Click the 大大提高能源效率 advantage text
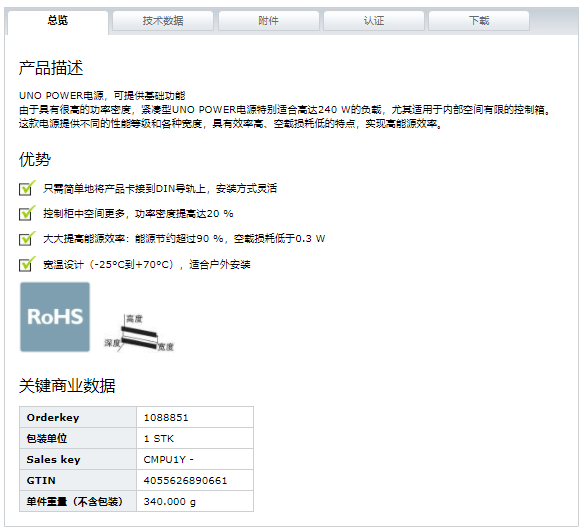 184,239
